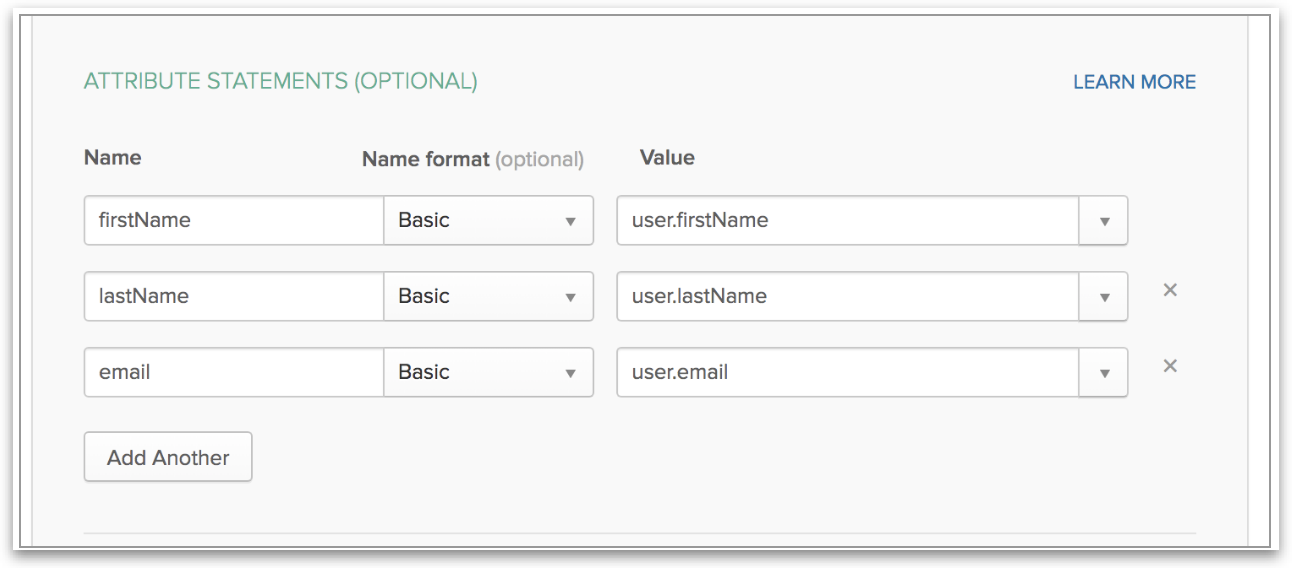Screen dimensions: 1292x568
Task: Open the user.email value dropdown arrow
Action: coord(1104,373)
